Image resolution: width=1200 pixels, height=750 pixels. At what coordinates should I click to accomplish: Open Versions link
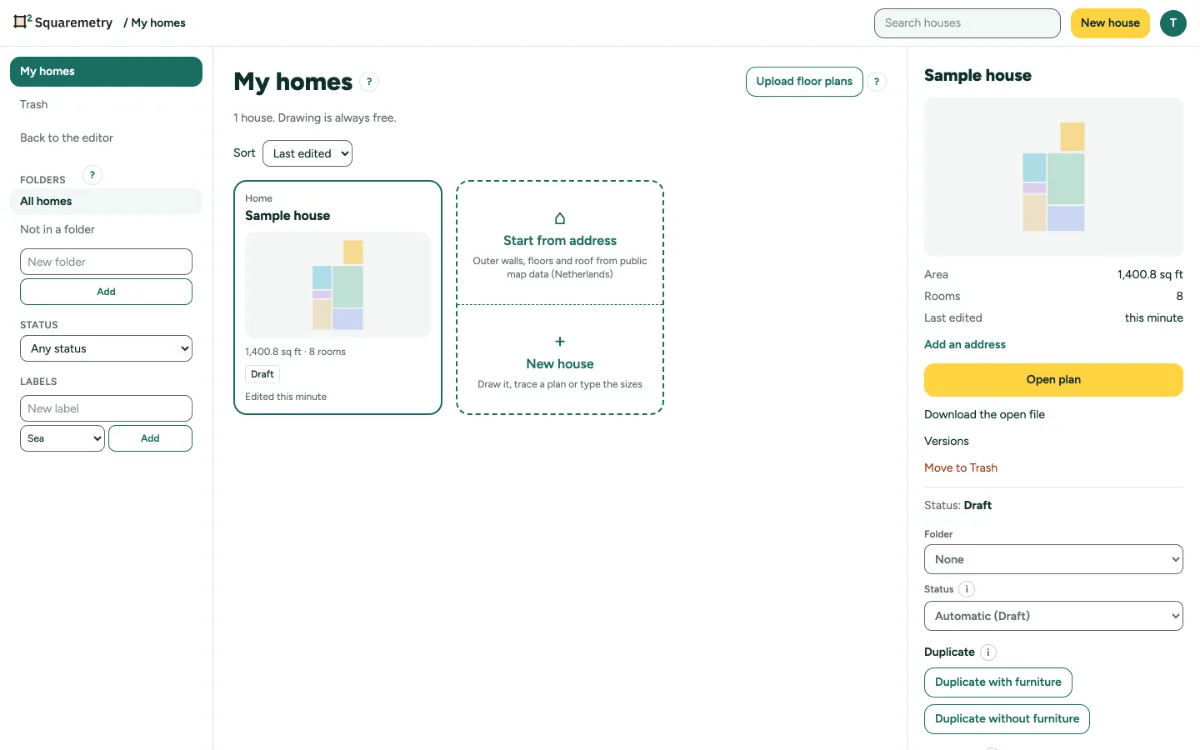tap(946, 441)
